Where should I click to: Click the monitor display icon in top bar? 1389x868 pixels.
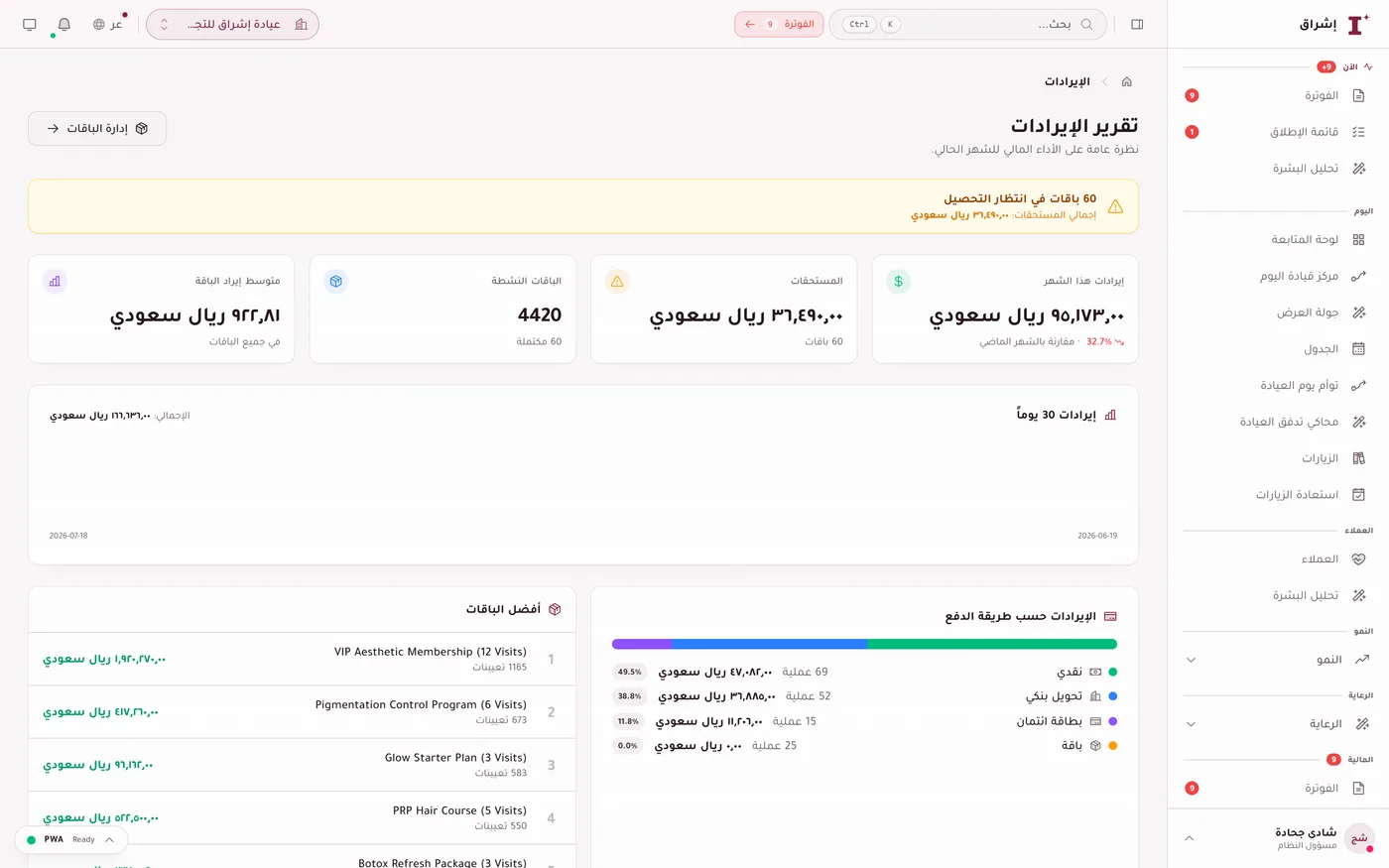(30, 24)
